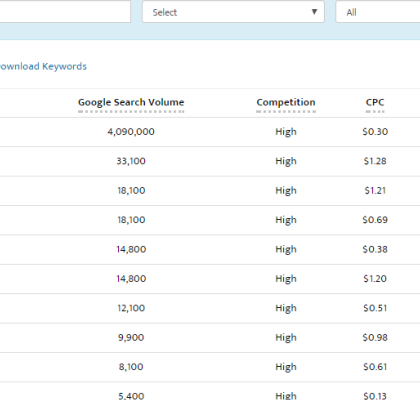Screen dimensions: 420x400
Task: Select the 5,400 search volume cell
Action: (131, 396)
